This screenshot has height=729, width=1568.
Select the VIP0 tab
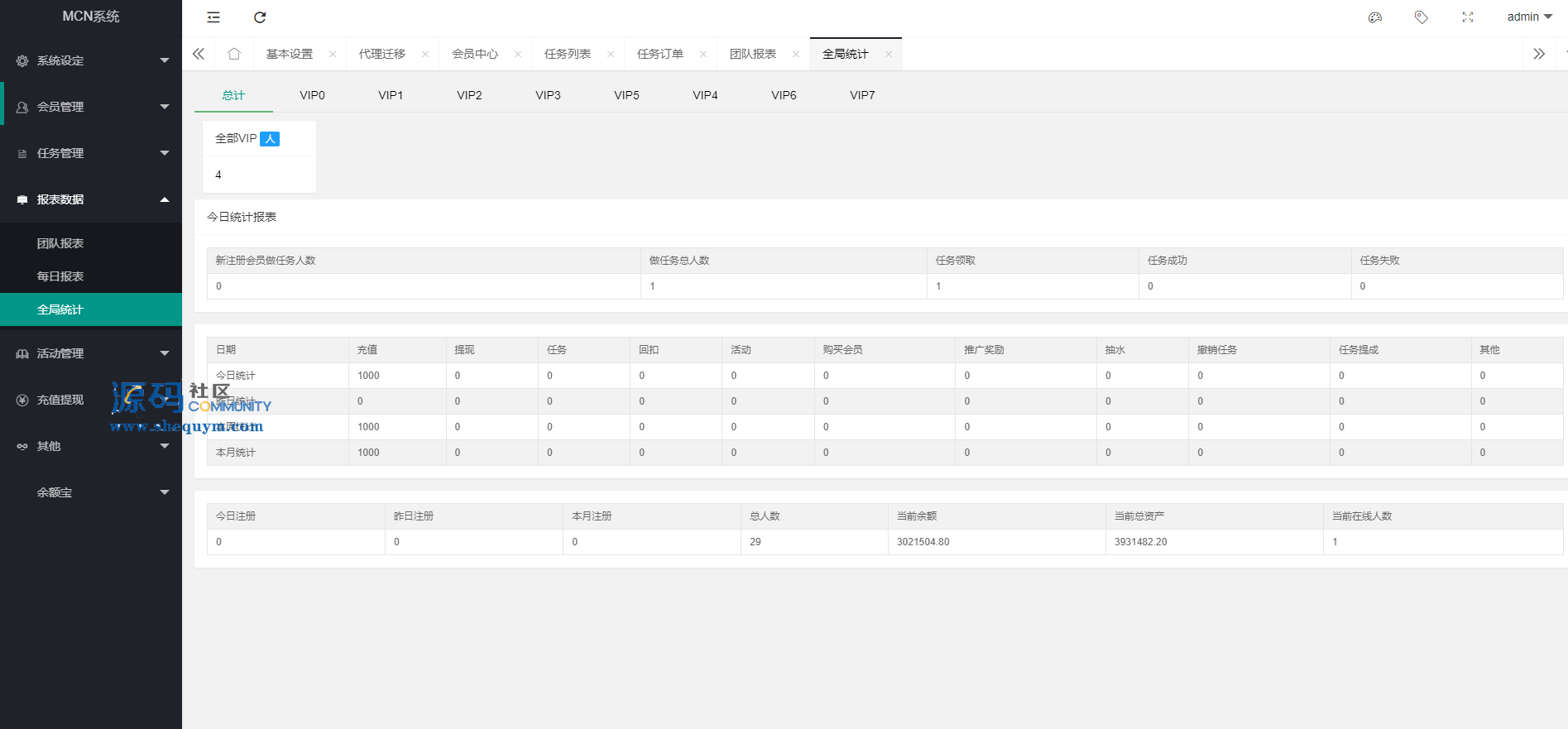[312, 95]
